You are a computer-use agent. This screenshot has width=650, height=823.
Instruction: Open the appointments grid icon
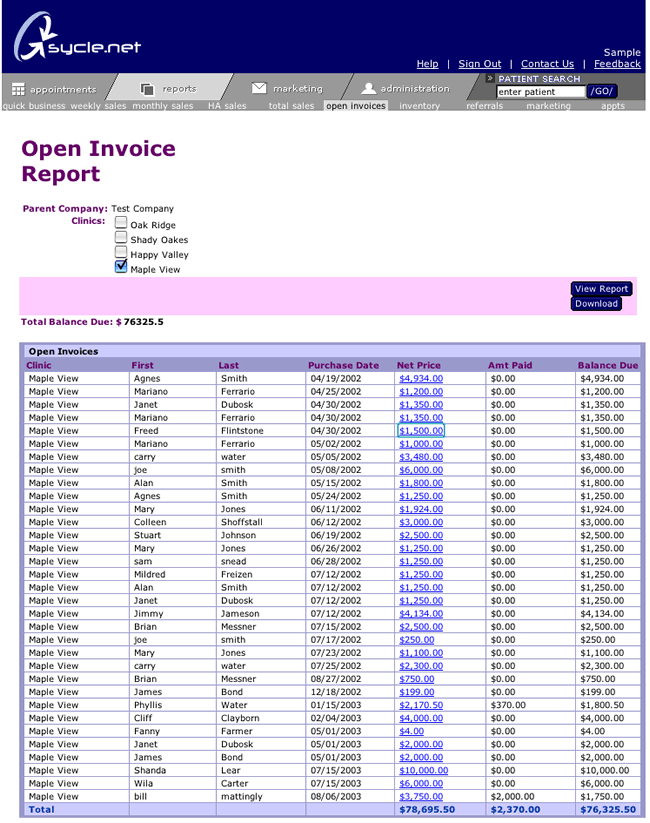point(17,89)
